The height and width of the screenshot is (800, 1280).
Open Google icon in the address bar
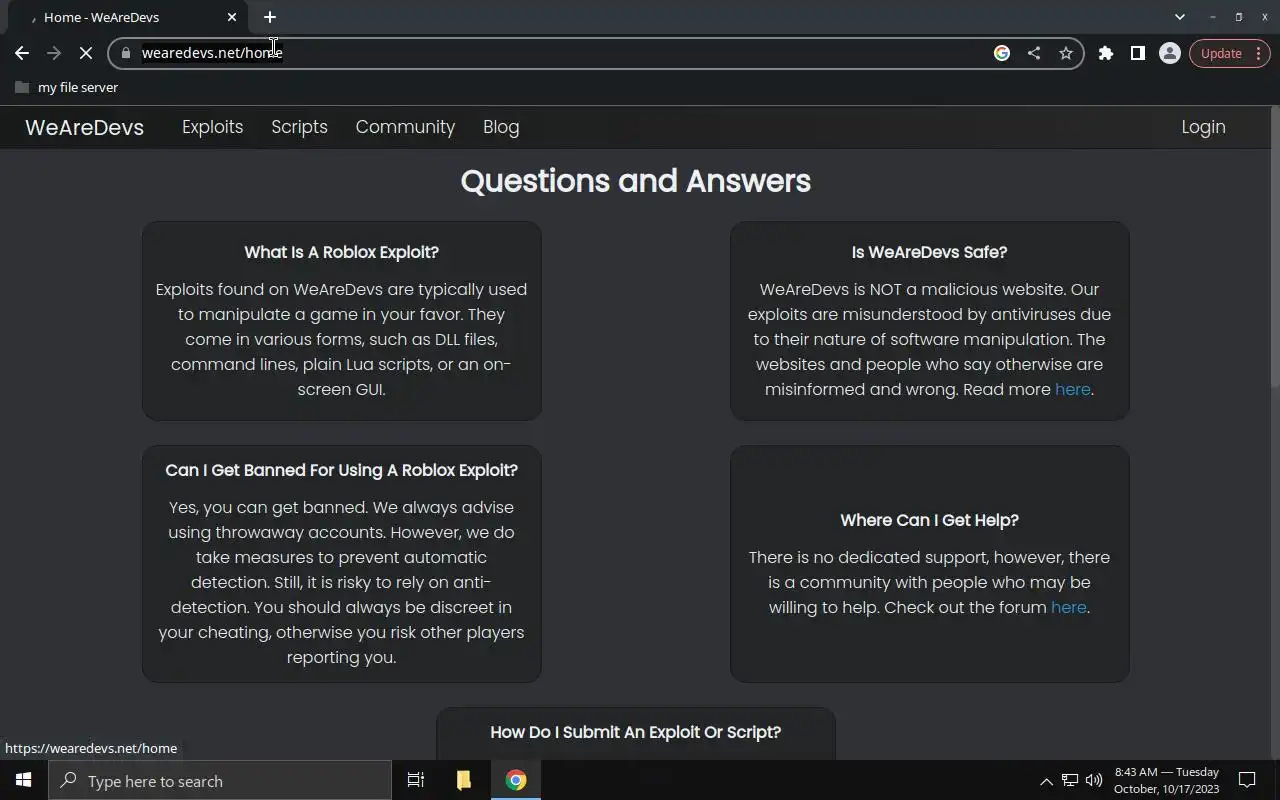(1001, 53)
